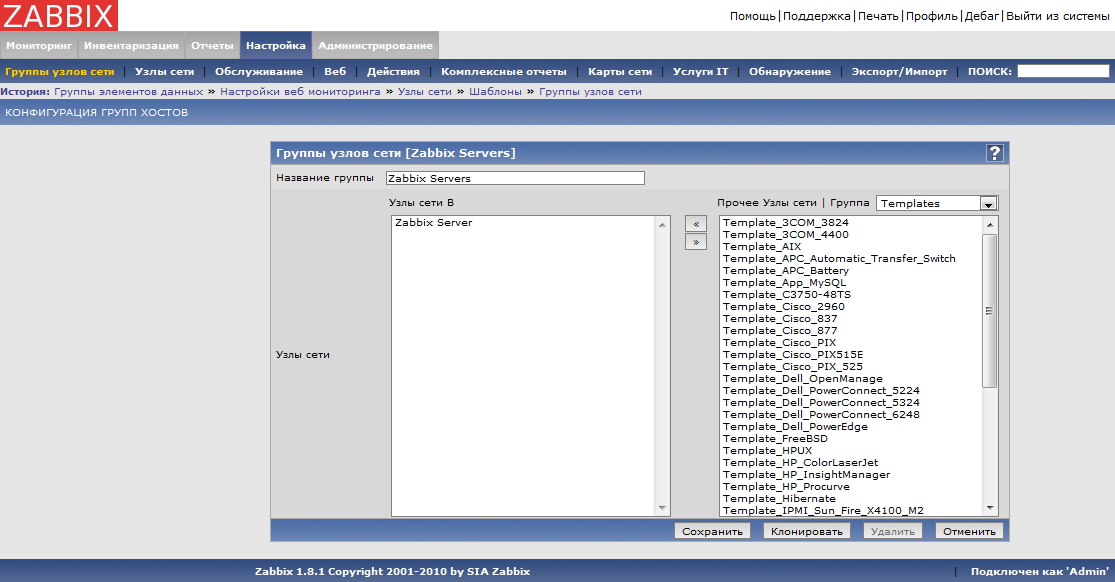This screenshot has height=582, width=1115.
Task: Click the Отменить button
Action: coord(969,531)
